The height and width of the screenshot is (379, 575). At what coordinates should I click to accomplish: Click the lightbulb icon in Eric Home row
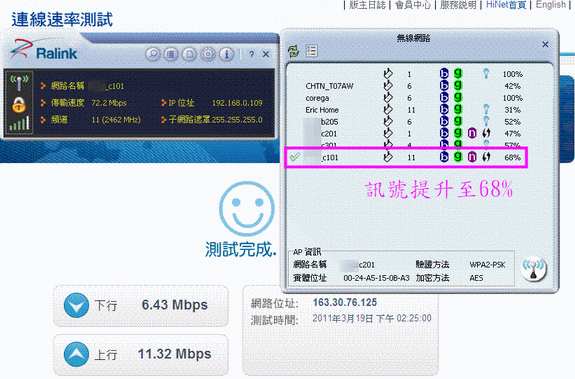tap(486, 109)
